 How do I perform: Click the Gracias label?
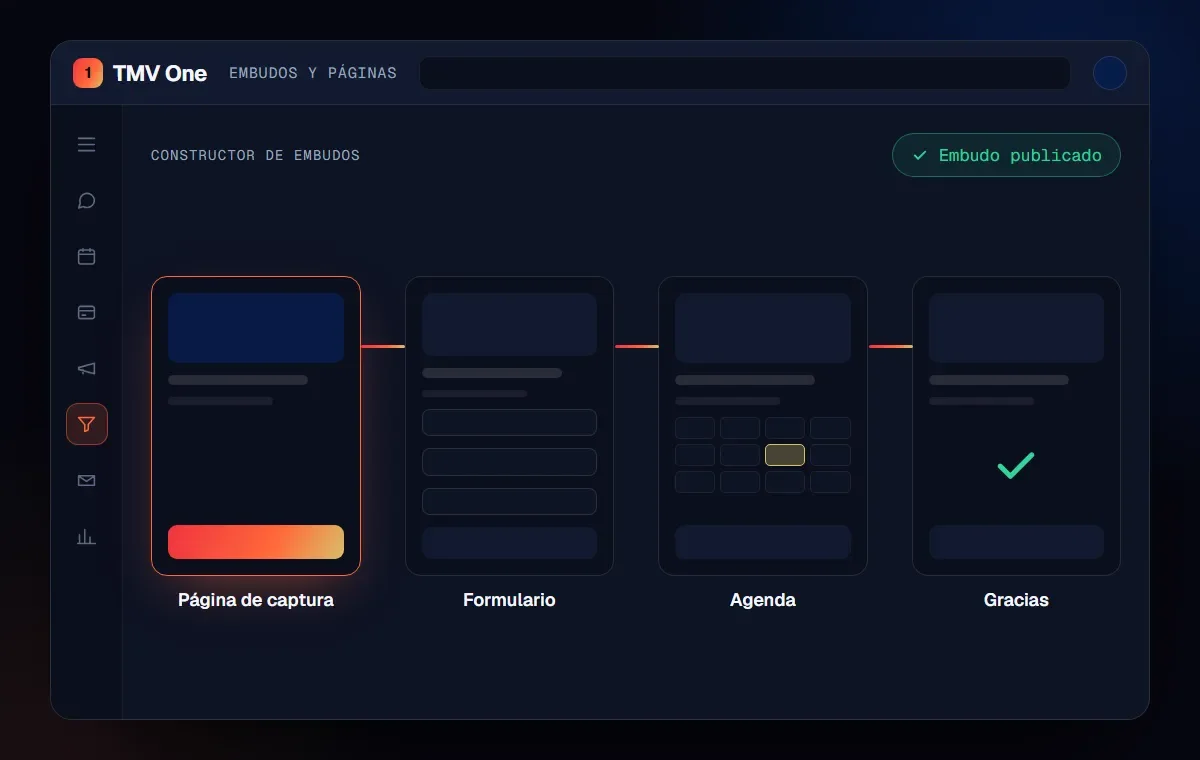(1016, 600)
